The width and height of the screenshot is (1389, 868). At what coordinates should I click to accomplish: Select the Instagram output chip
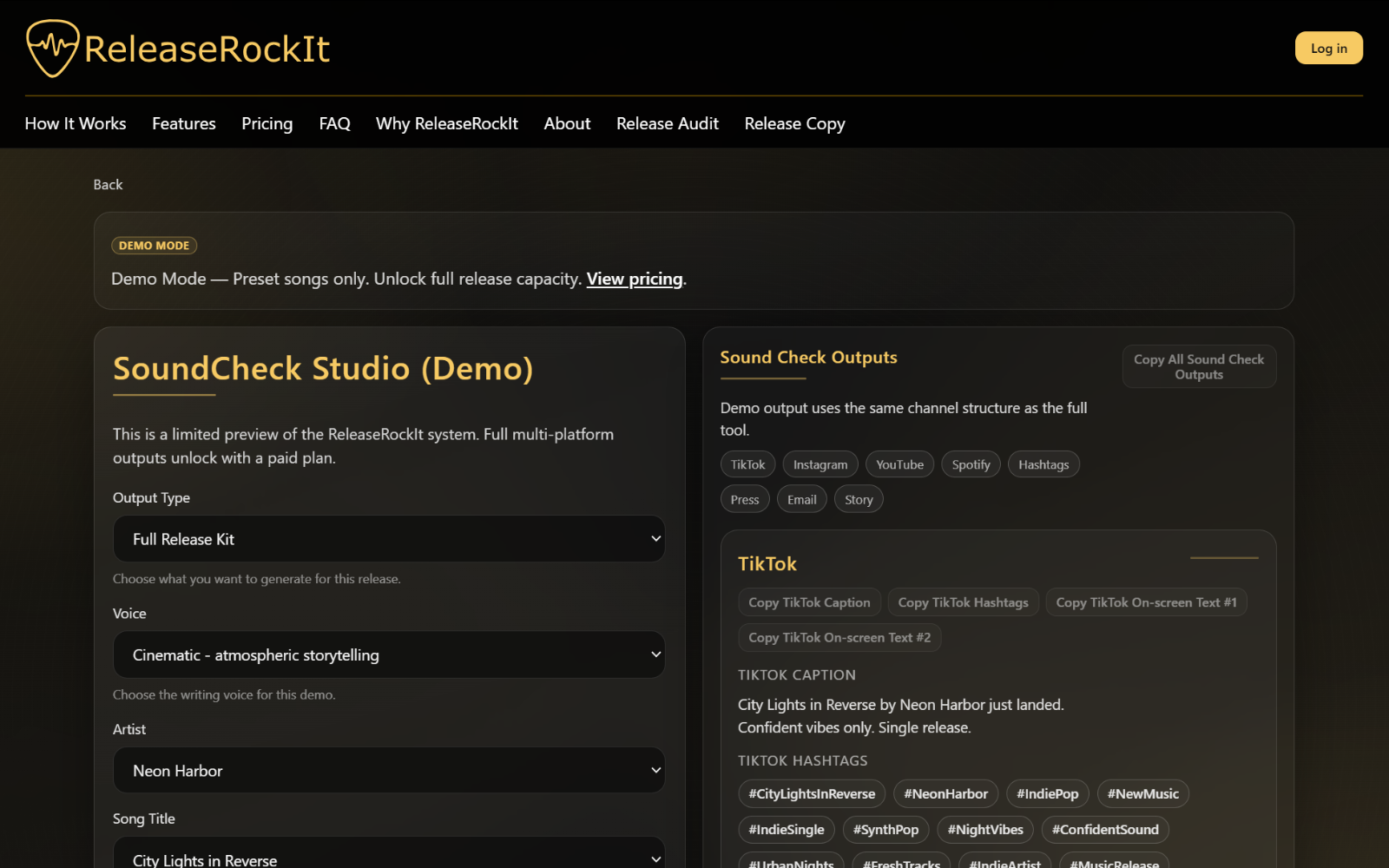coord(820,464)
